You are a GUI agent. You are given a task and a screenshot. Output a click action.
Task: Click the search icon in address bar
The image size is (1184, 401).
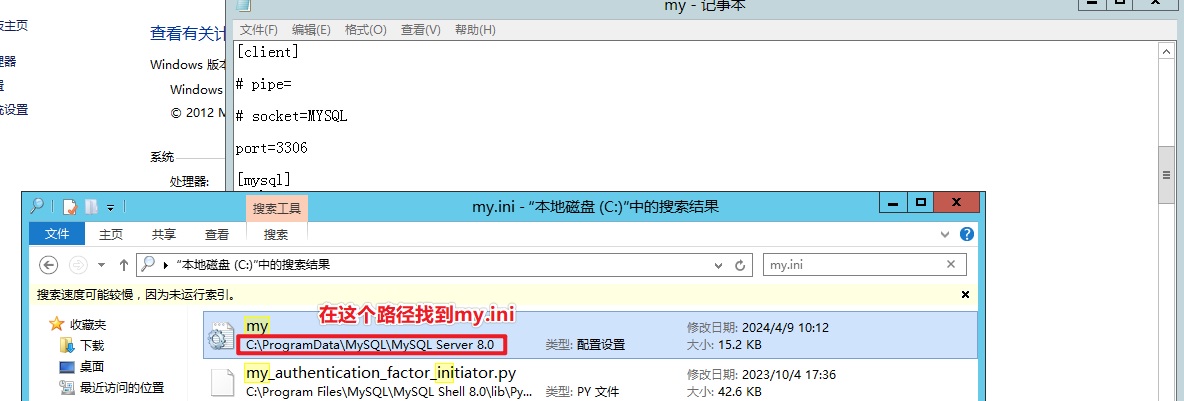coord(149,265)
